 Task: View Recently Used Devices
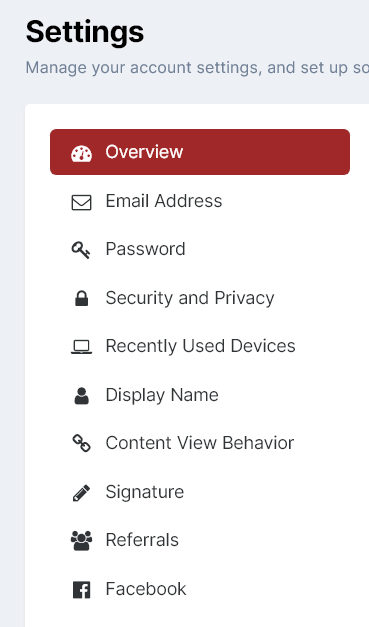200,346
